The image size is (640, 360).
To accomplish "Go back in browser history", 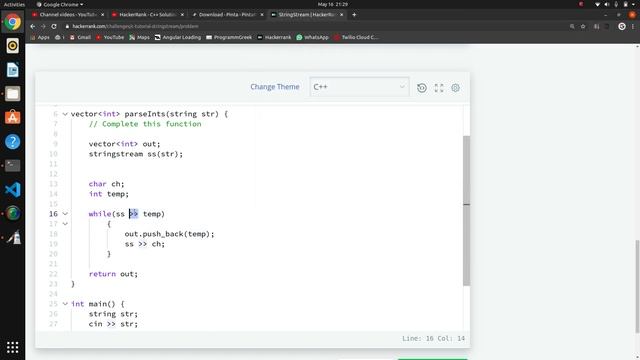I will [33, 26].
